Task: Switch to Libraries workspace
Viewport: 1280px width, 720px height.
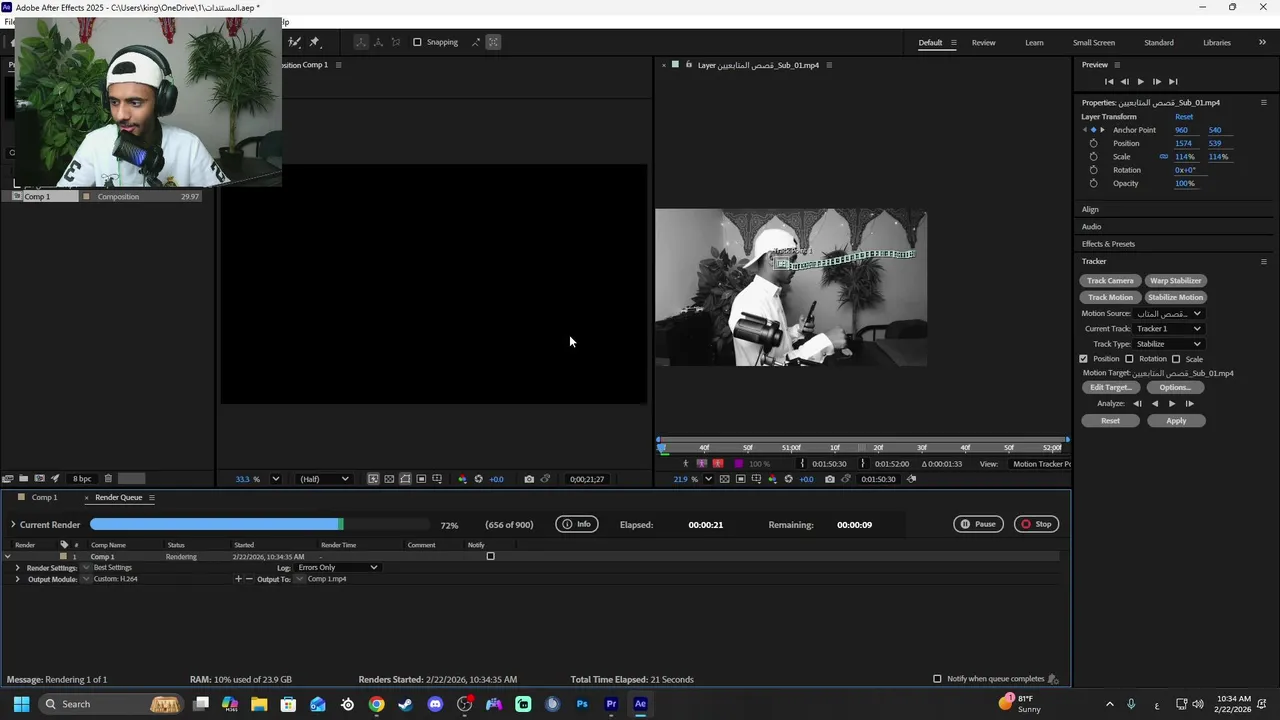Action: point(1217,42)
